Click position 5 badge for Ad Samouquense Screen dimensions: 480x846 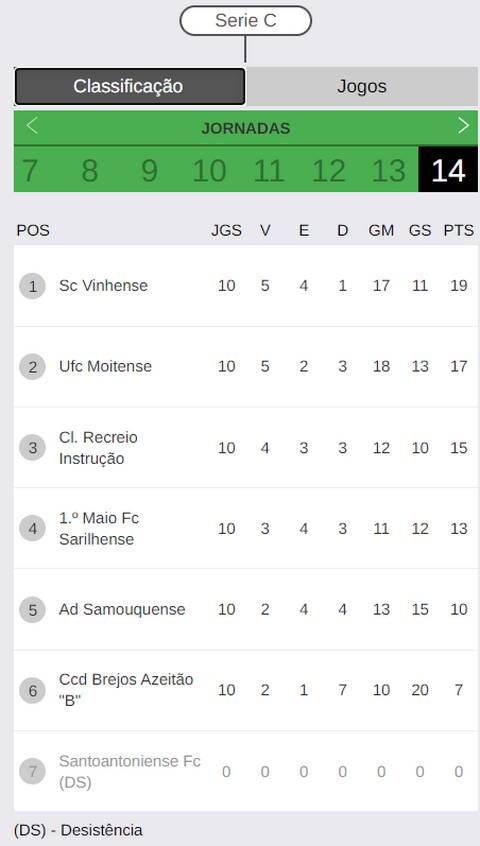click(x=32, y=610)
